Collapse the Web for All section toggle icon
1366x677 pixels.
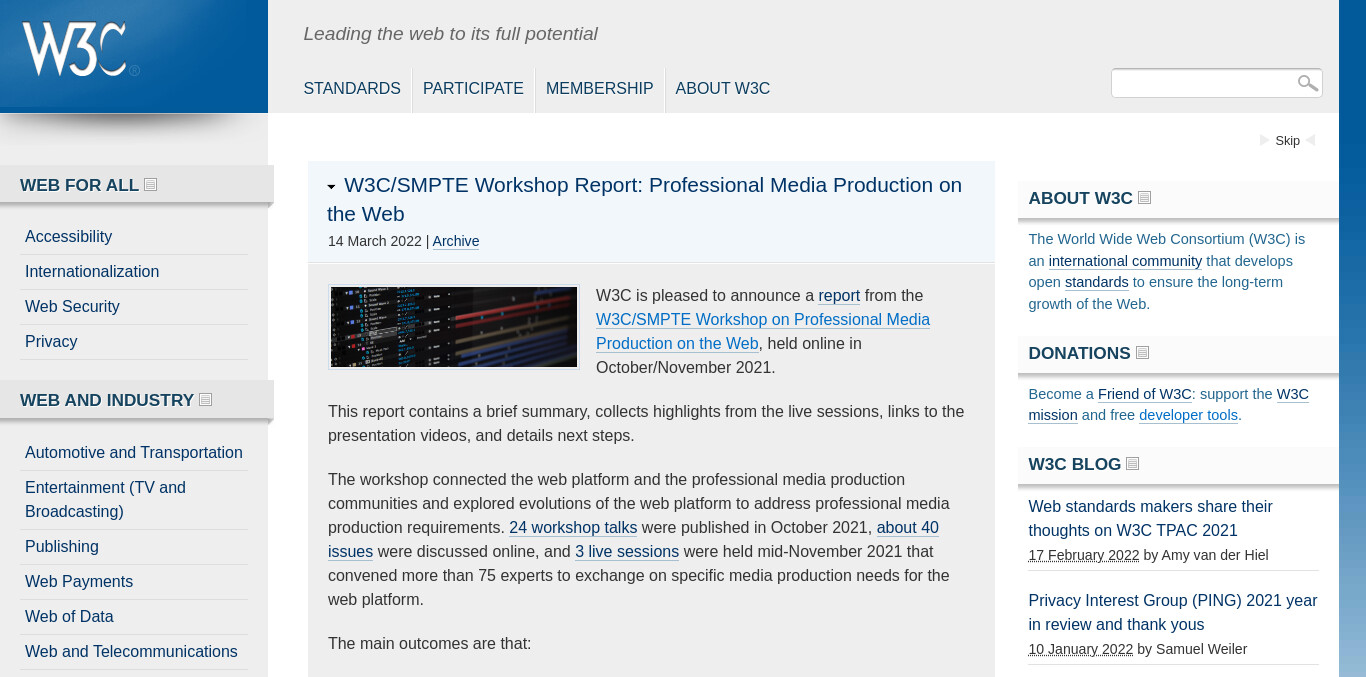[x=151, y=185]
